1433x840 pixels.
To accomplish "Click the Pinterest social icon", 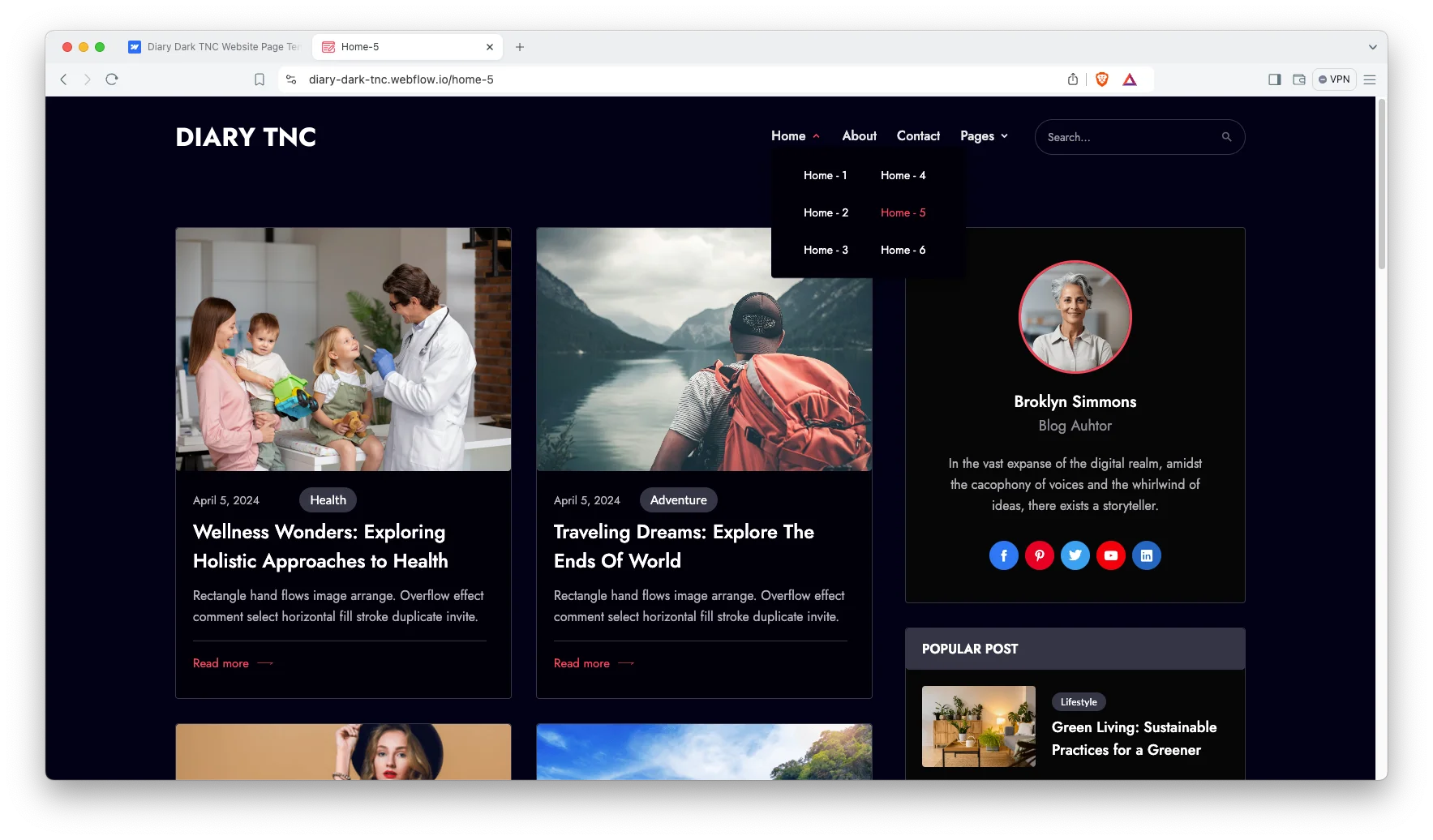I will click(x=1039, y=555).
